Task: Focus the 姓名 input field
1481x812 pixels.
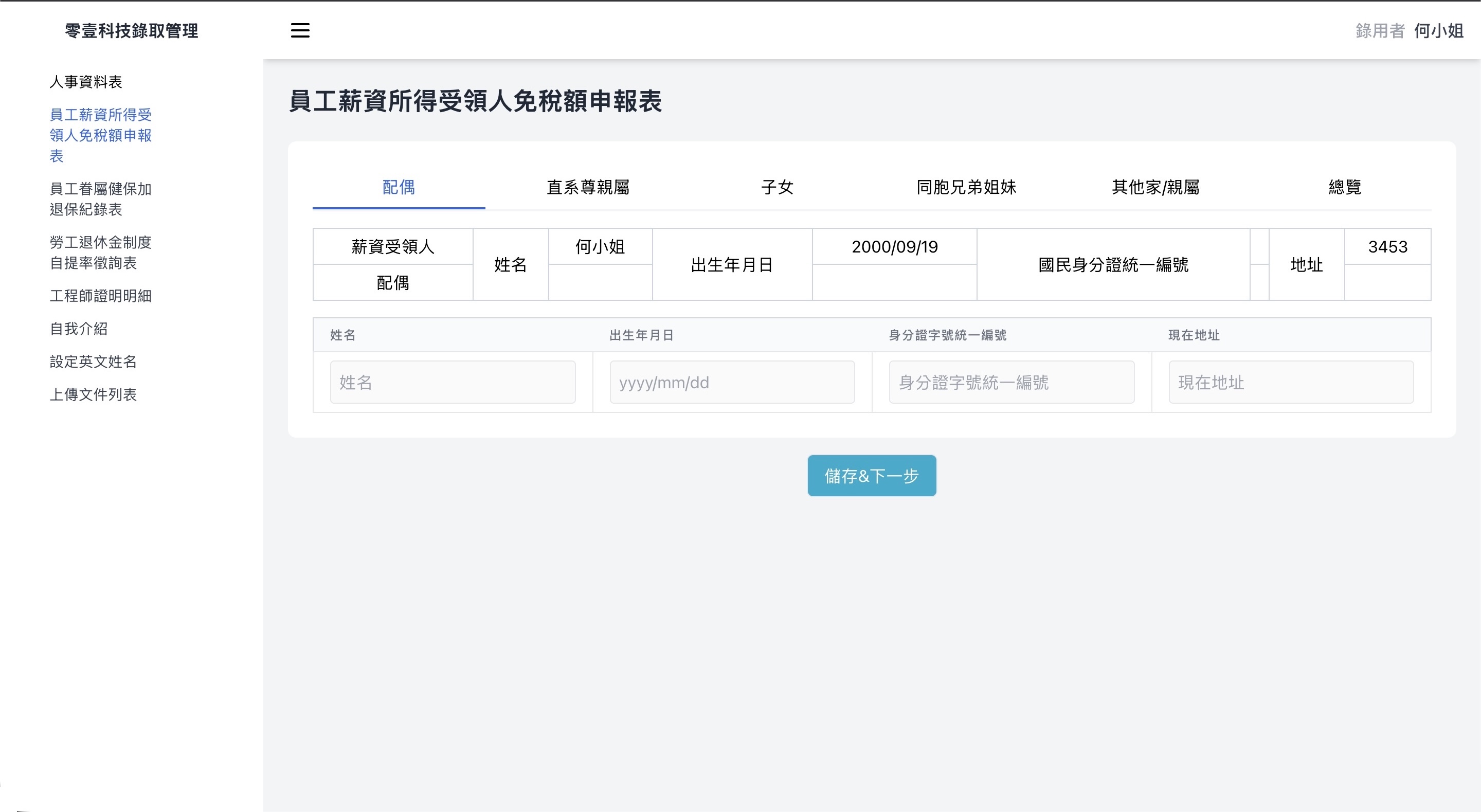Action: point(453,382)
